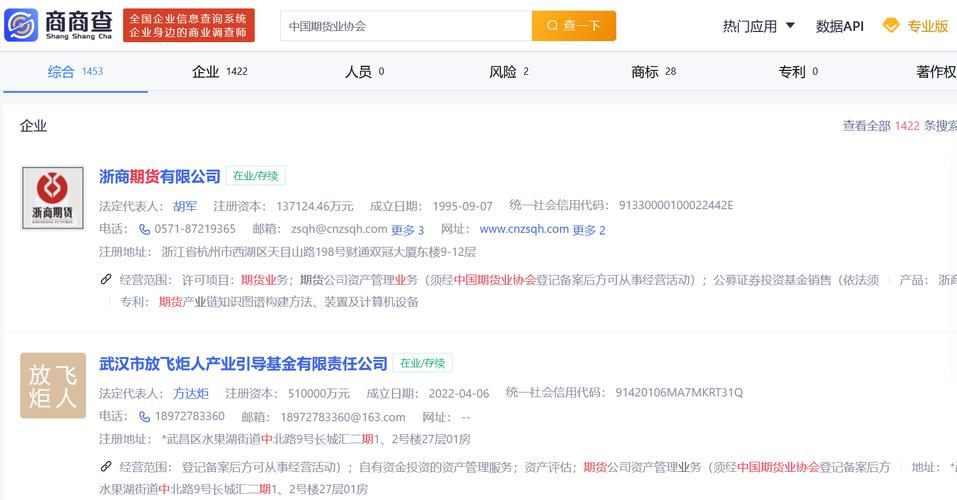The width and height of the screenshot is (957, 500).
Task: Switch to the 专利 0 tab
Action: click(x=798, y=71)
